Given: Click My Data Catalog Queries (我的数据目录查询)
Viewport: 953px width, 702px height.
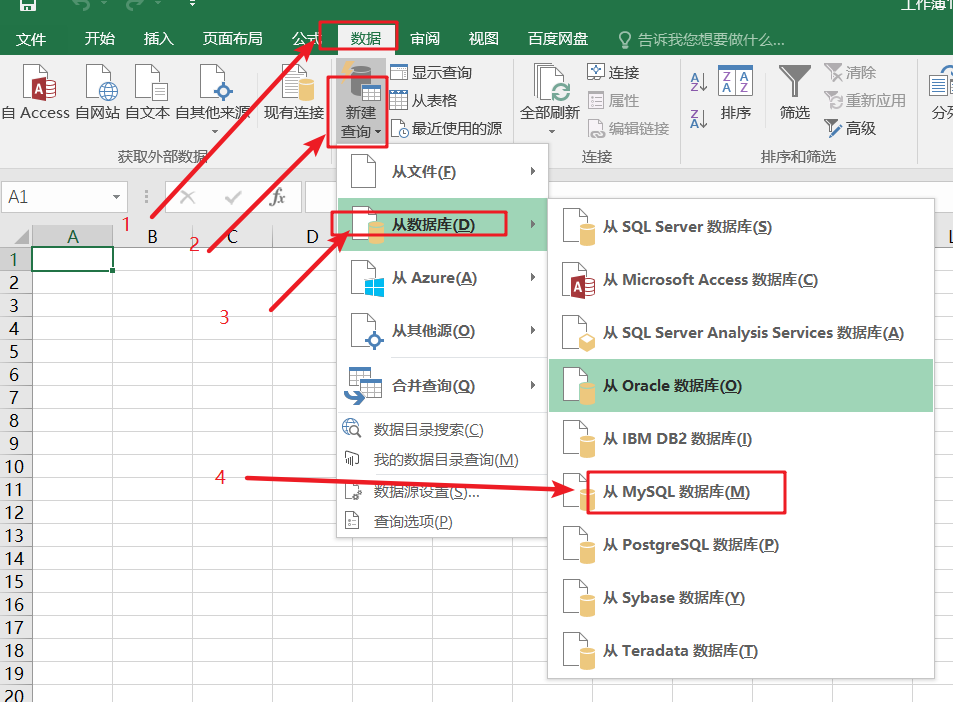Looking at the screenshot, I should tap(442, 459).
